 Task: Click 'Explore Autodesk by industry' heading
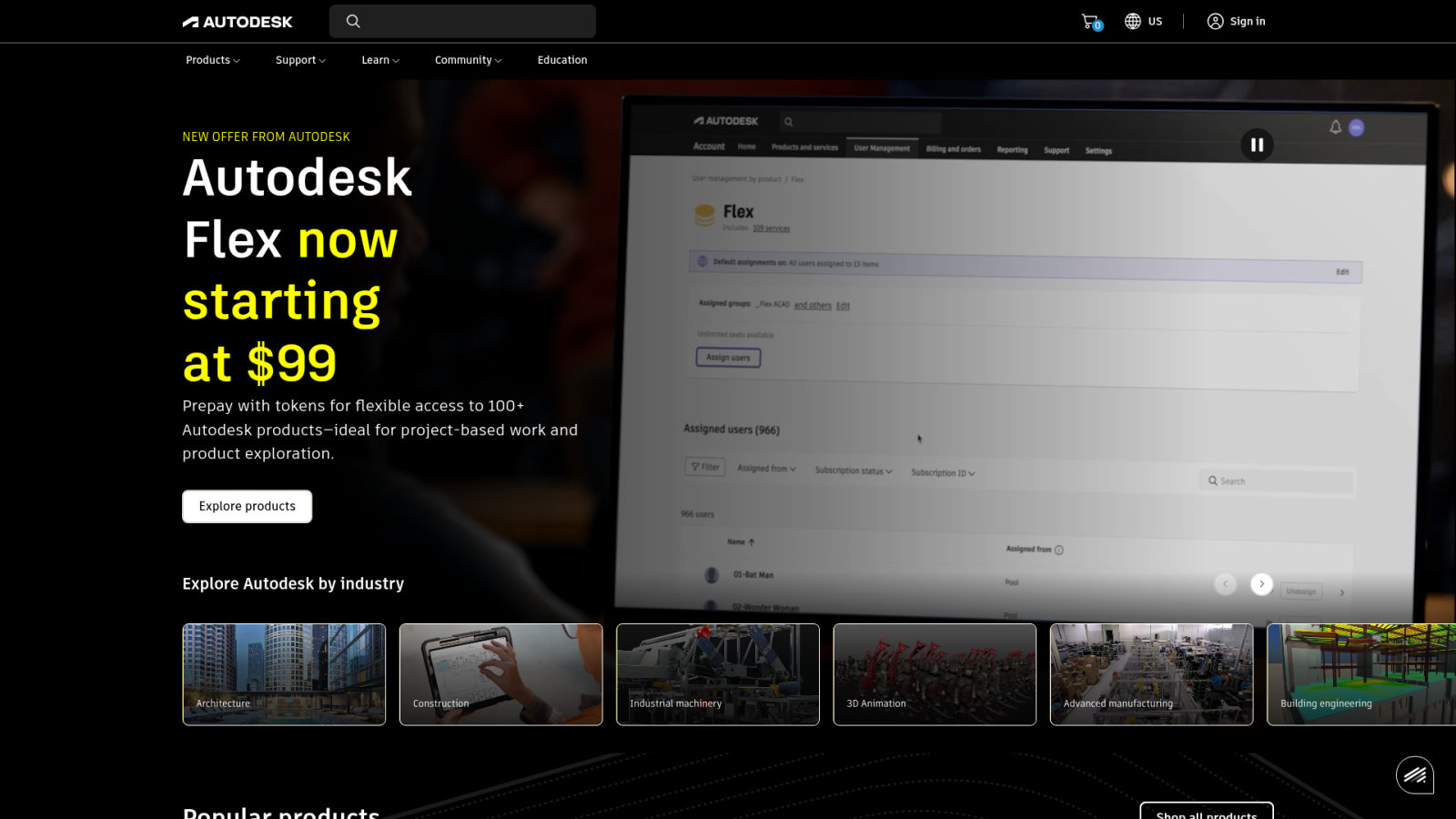[x=293, y=584]
